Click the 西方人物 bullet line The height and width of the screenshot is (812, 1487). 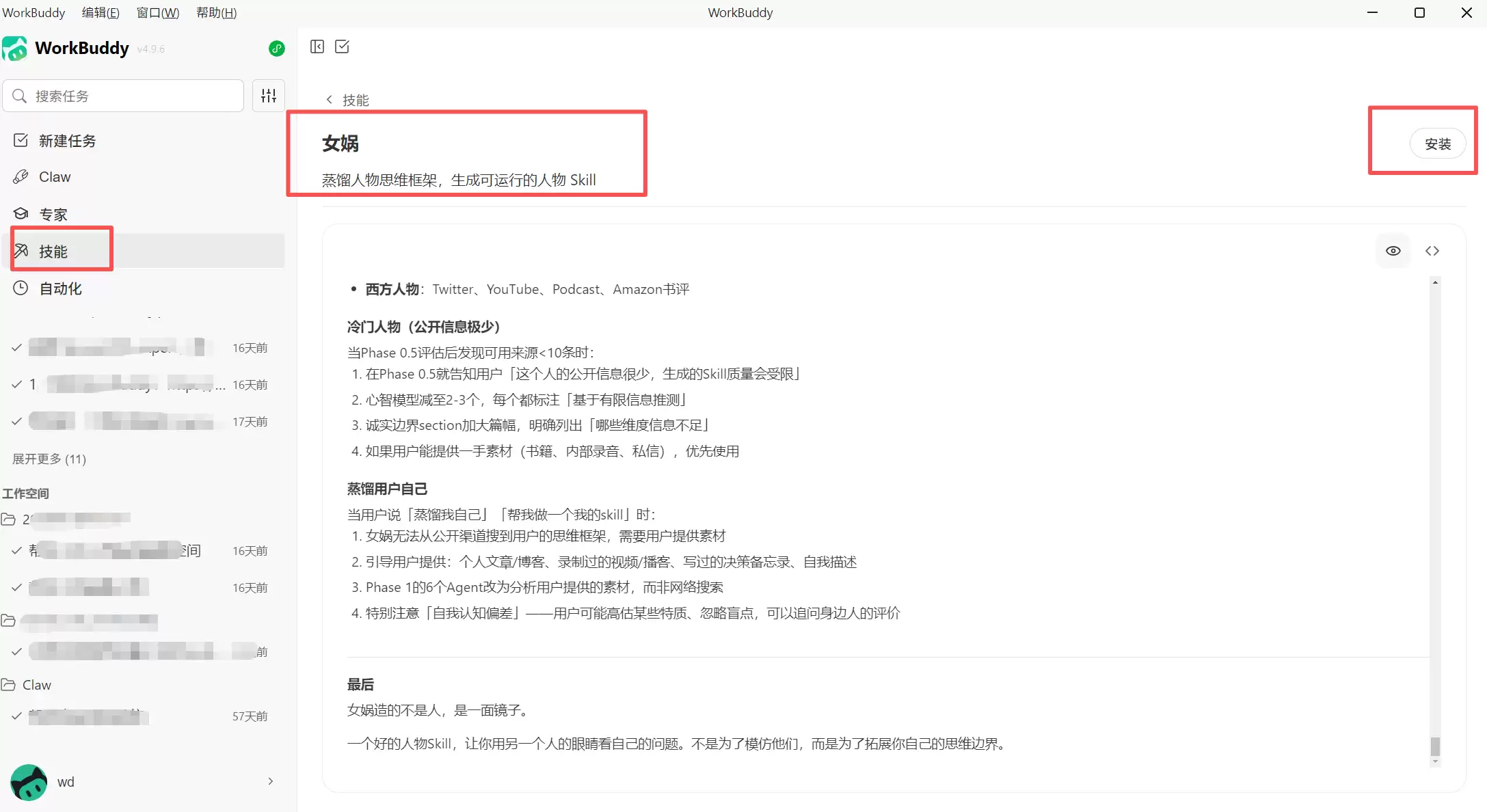point(527,289)
